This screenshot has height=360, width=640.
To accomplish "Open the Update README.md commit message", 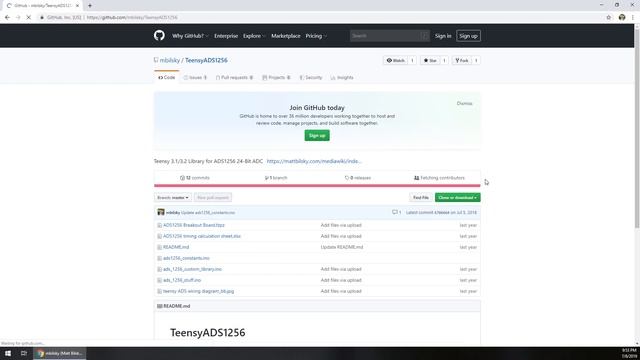I will [x=342, y=247].
